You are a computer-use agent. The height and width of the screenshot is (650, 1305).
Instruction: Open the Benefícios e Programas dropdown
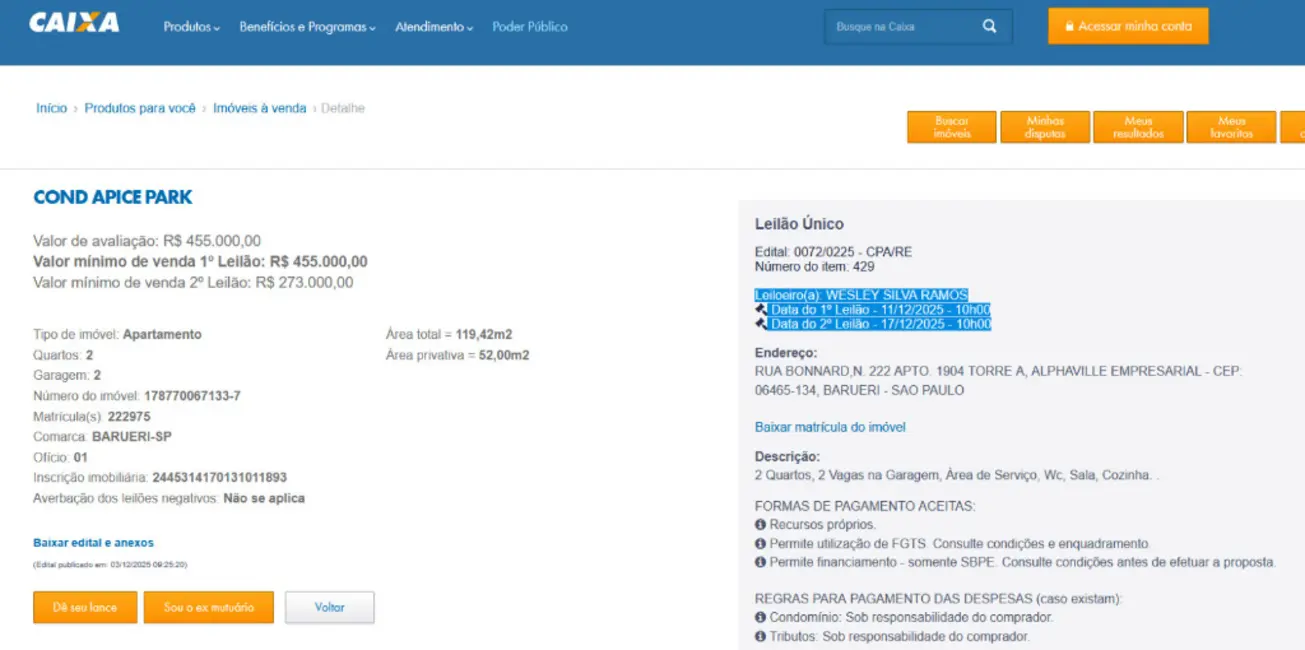pos(307,27)
